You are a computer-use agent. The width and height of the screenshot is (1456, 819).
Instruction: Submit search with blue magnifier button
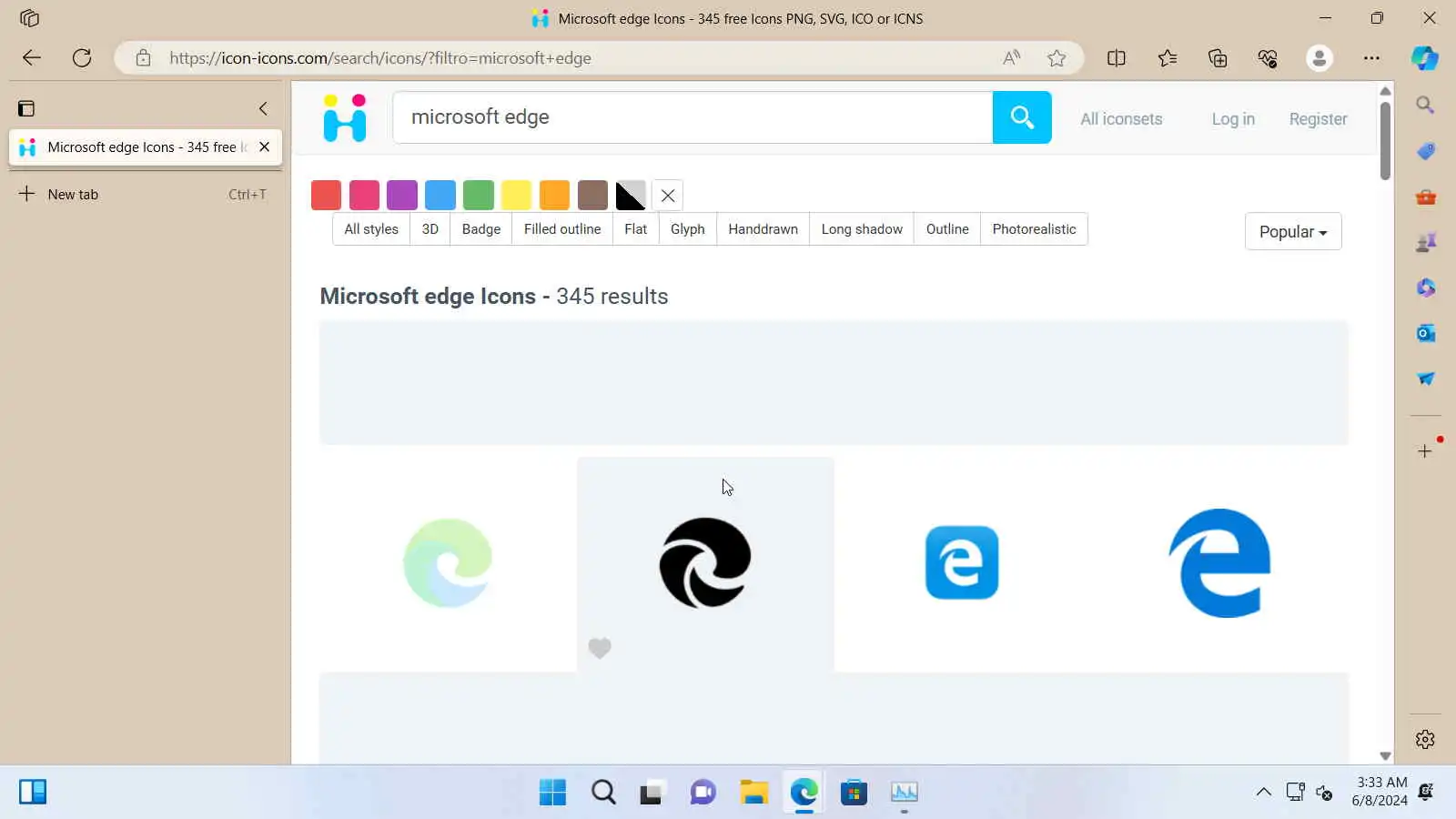pyautogui.click(x=1022, y=117)
